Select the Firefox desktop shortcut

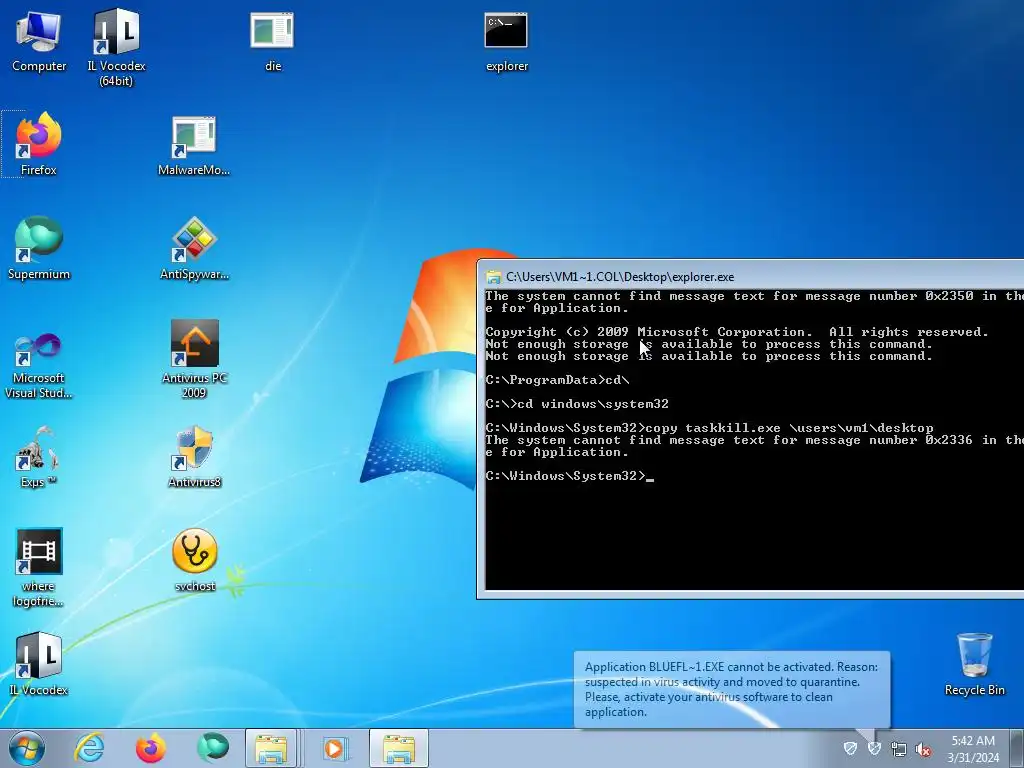[39, 144]
